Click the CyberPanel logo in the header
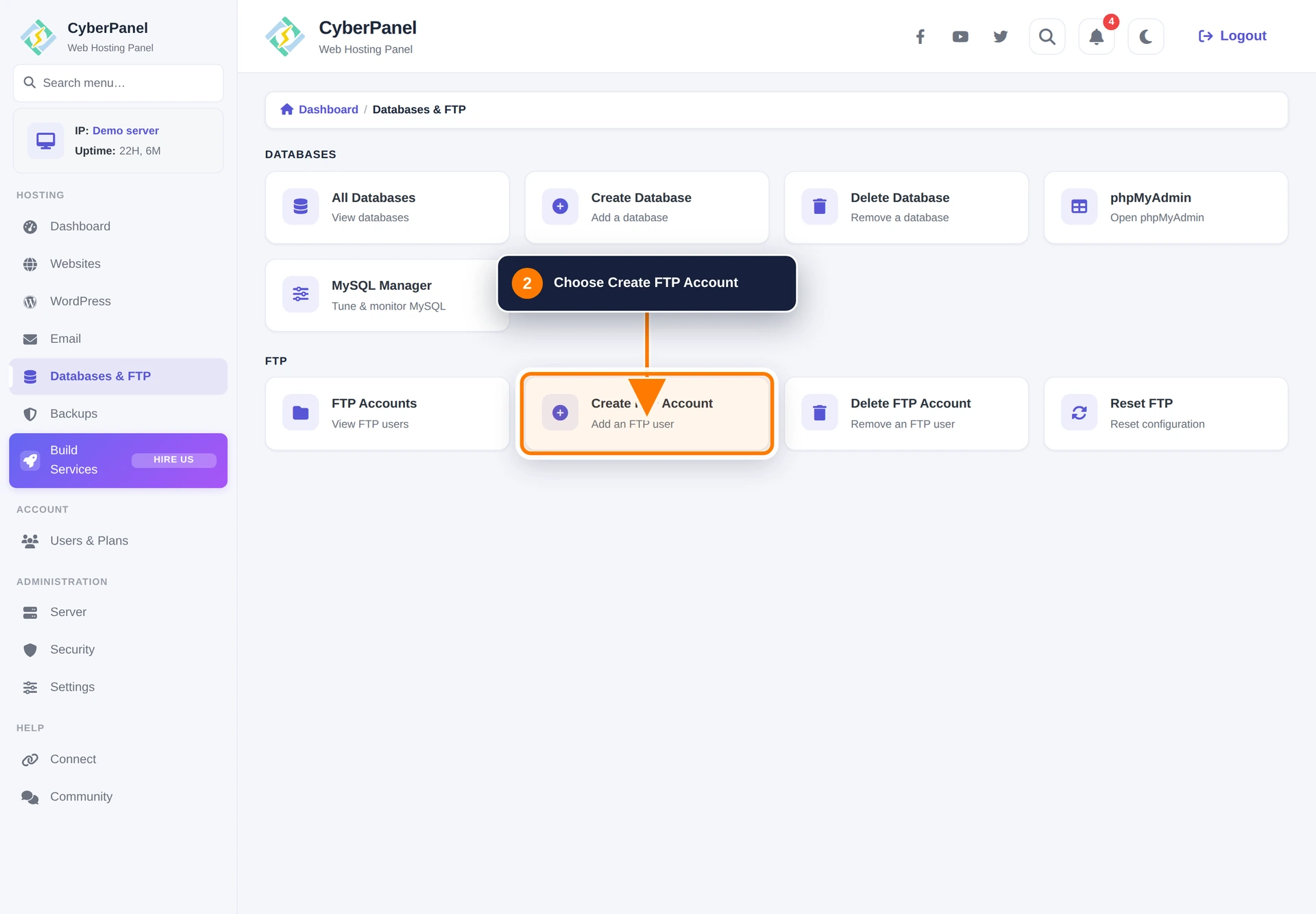1316x914 pixels. point(285,36)
